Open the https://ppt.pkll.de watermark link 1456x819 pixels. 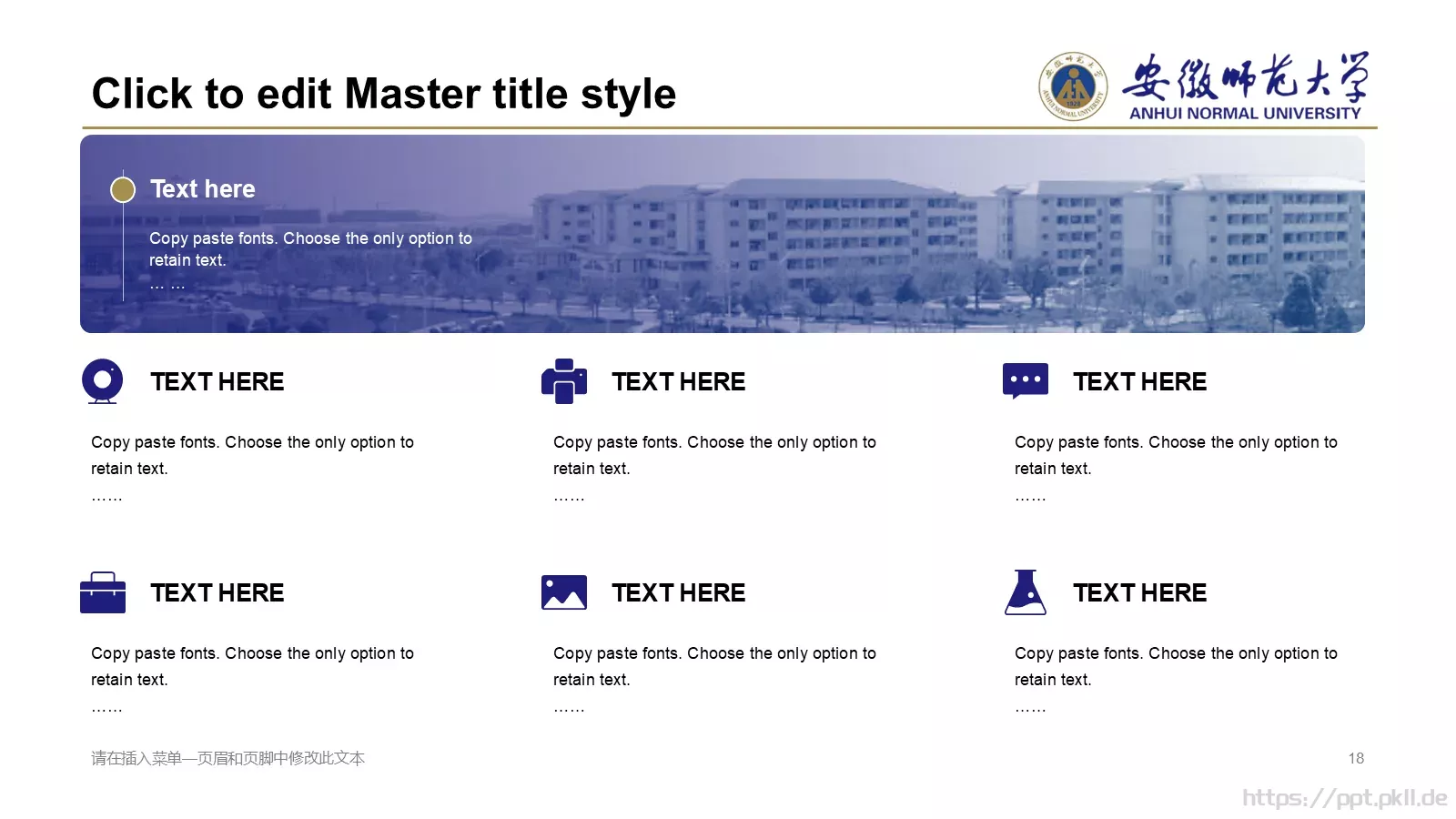click(1345, 798)
